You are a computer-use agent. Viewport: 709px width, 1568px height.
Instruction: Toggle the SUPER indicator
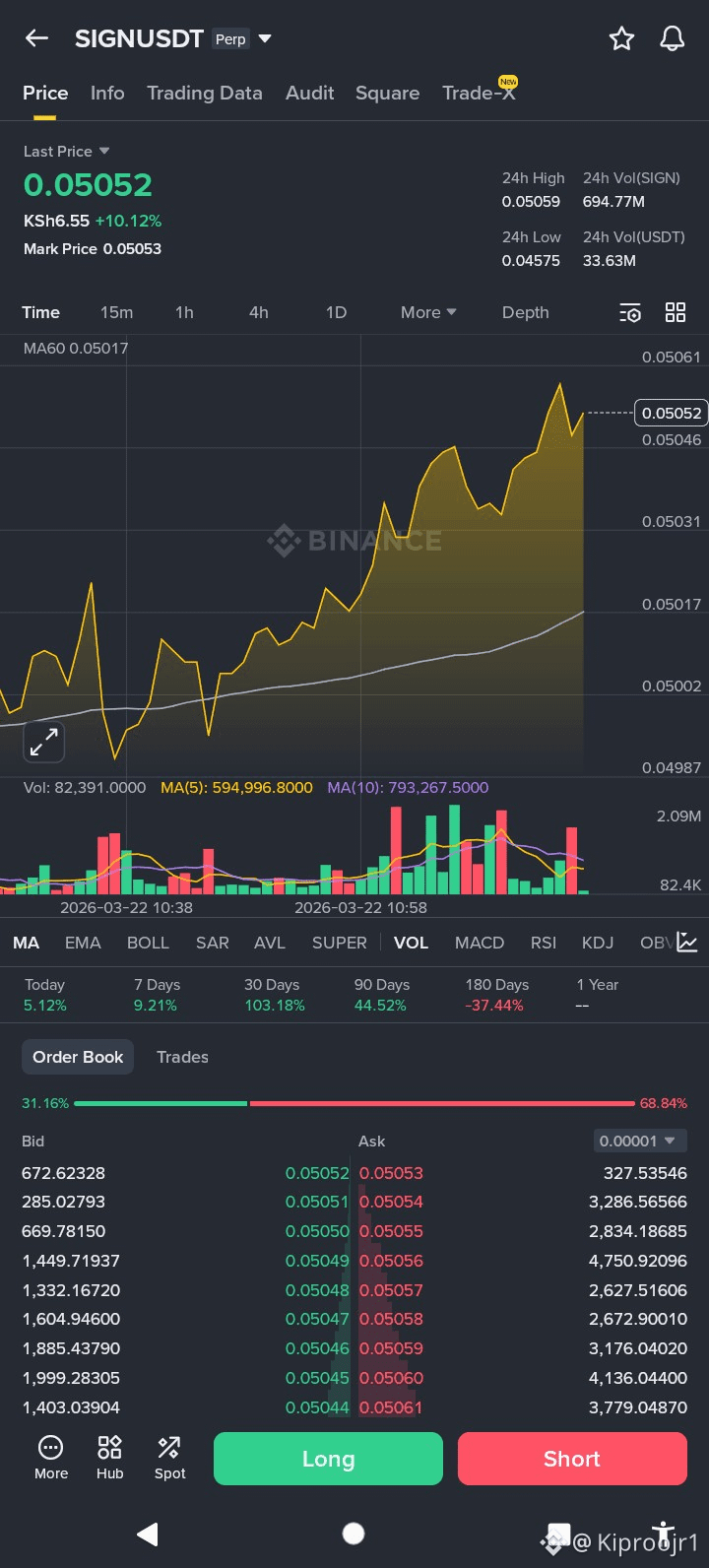(x=340, y=943)
